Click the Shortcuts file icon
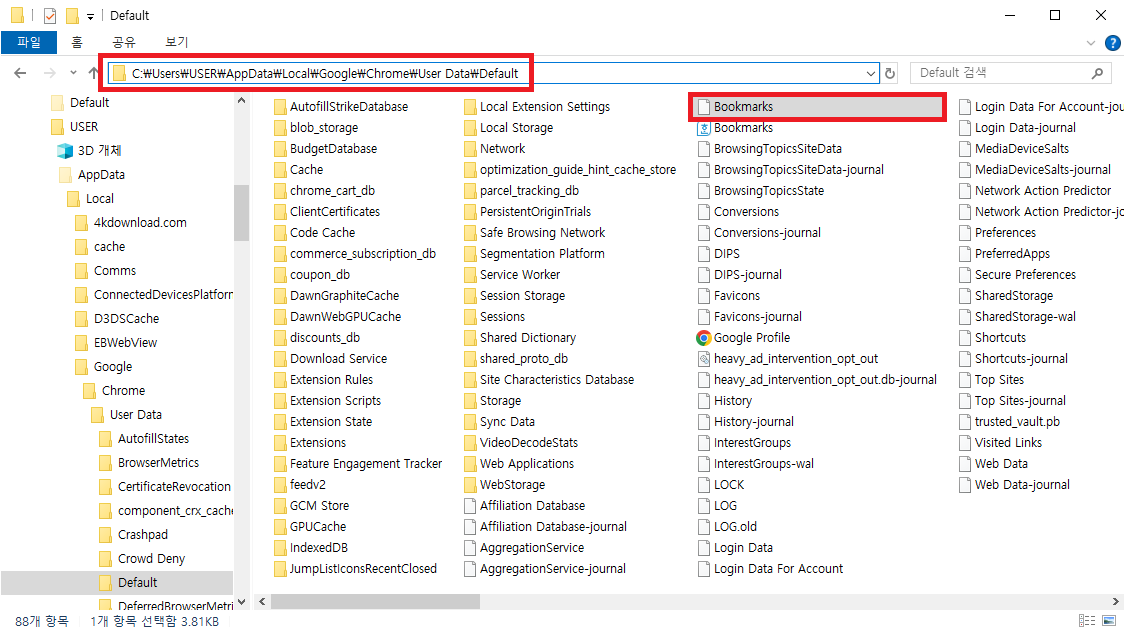Viewport: 1125px width, 635px height. (965, 338)
